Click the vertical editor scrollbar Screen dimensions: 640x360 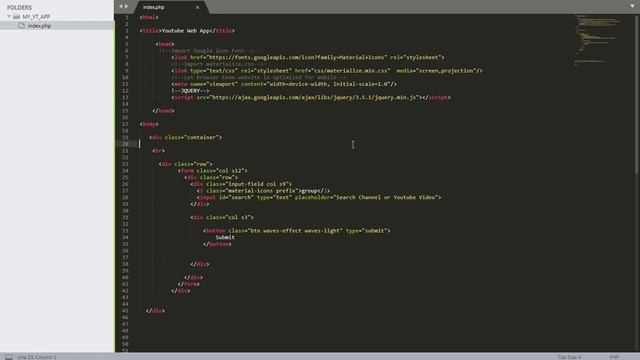[x=637, y=94]
